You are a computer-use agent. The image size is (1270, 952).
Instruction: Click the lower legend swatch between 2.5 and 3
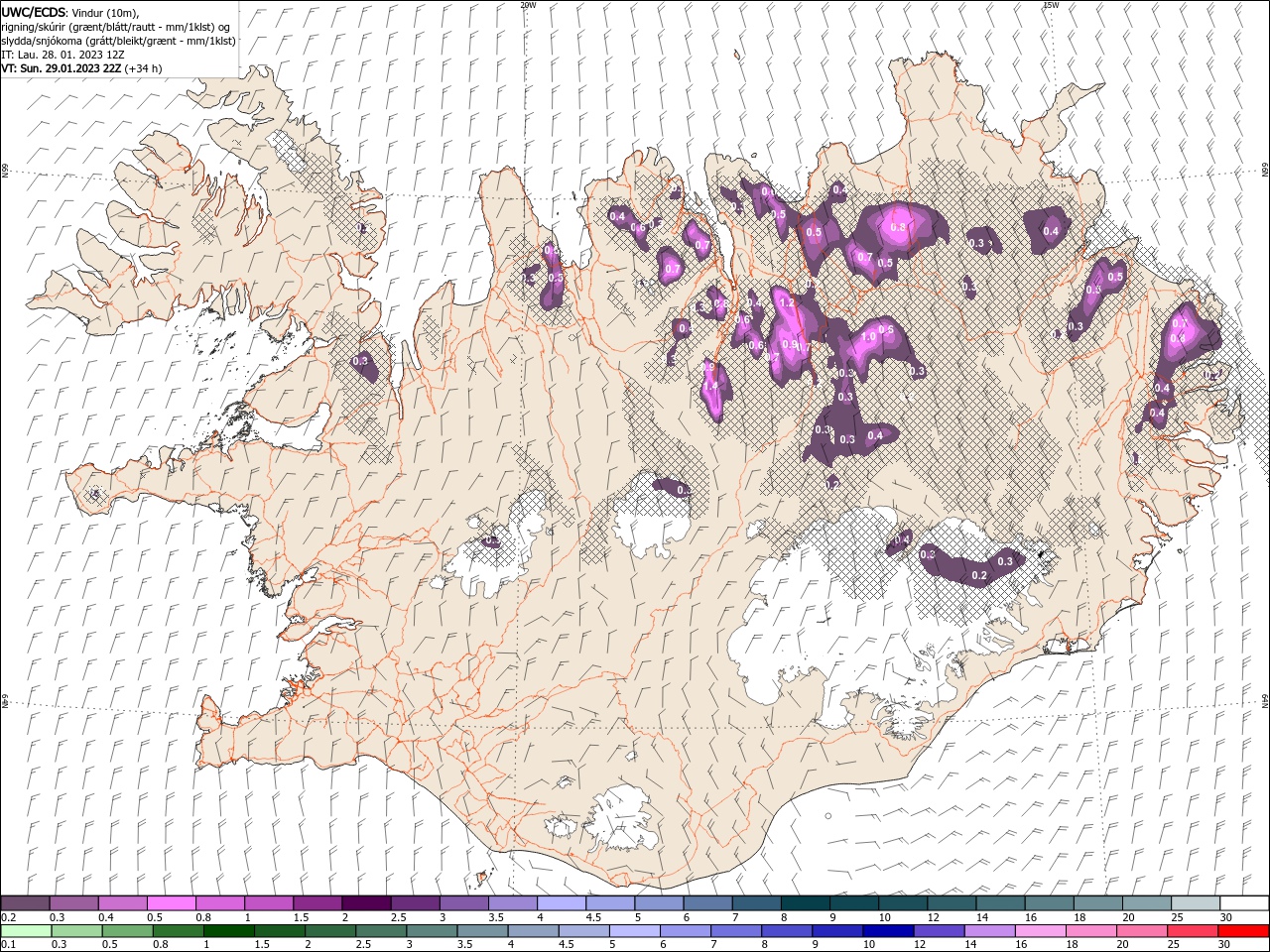[x=380, y=931]
